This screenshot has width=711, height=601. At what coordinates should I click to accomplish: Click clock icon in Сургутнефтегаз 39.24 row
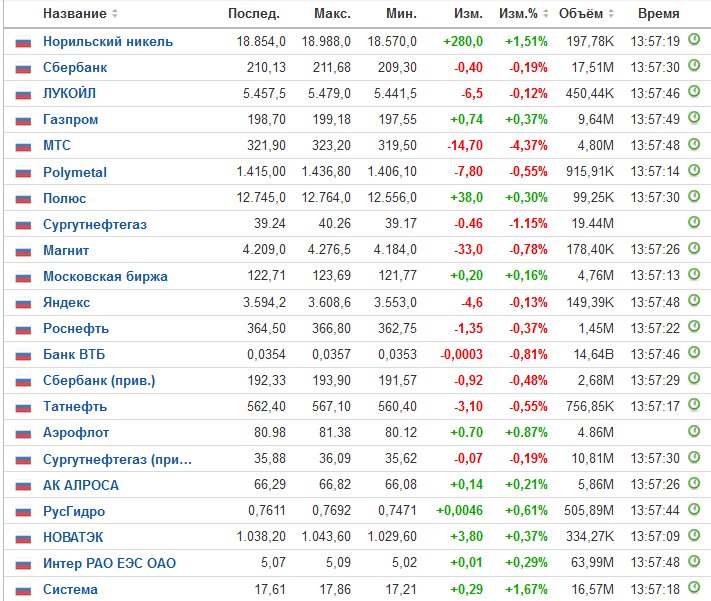(x=694, y=222)
